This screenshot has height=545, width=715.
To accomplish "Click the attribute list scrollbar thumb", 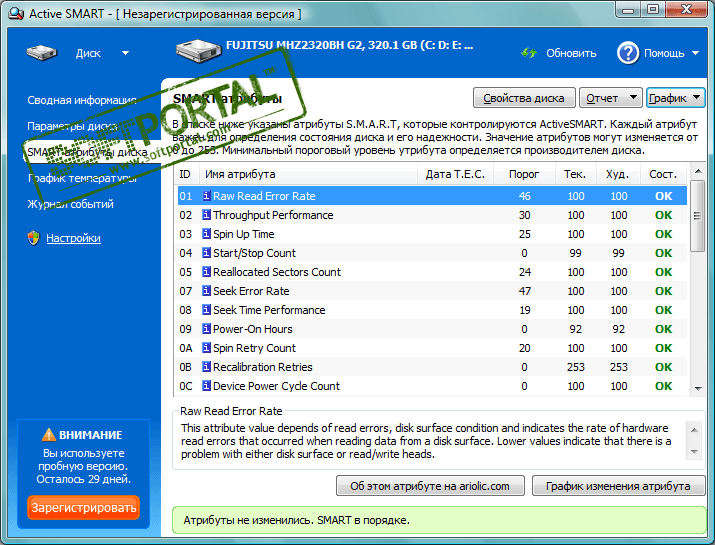I will [697, 216].
